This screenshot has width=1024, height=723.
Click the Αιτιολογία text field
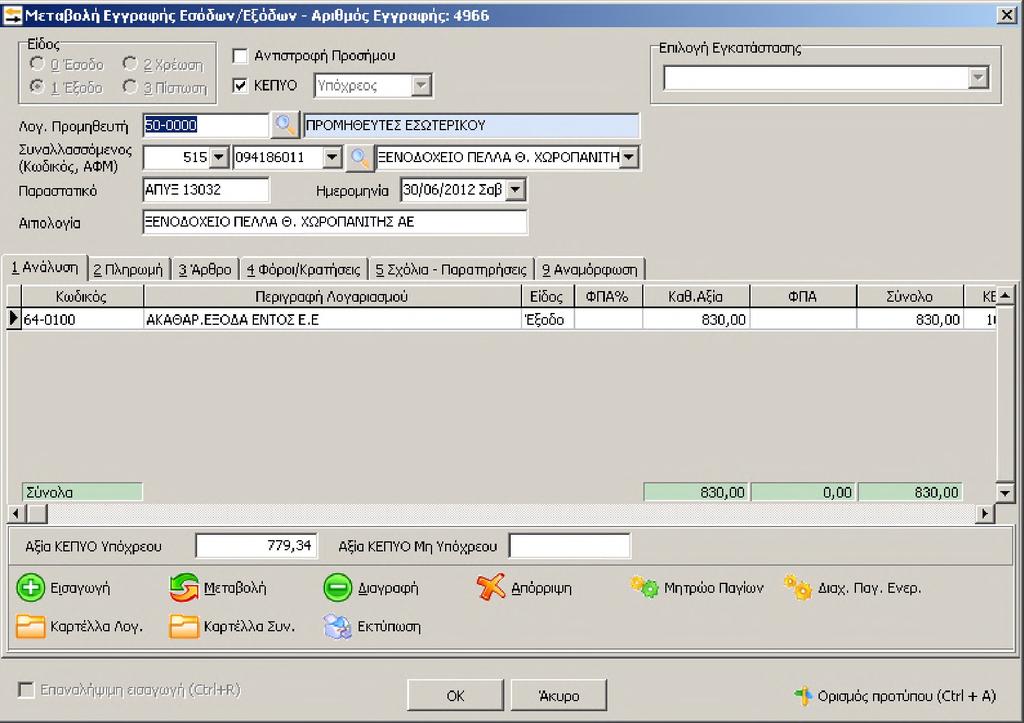click(x=334, y=222)
